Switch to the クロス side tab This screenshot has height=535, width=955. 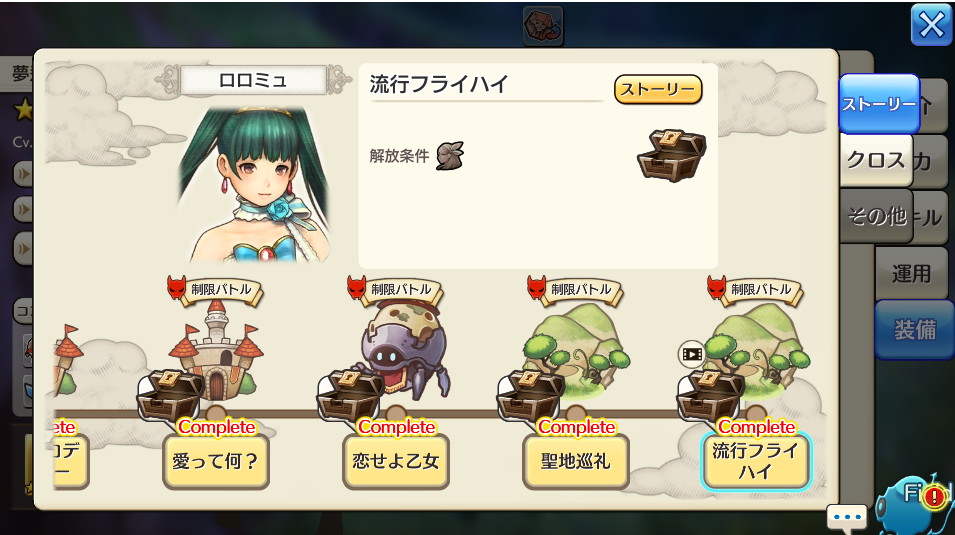(876, 160)
